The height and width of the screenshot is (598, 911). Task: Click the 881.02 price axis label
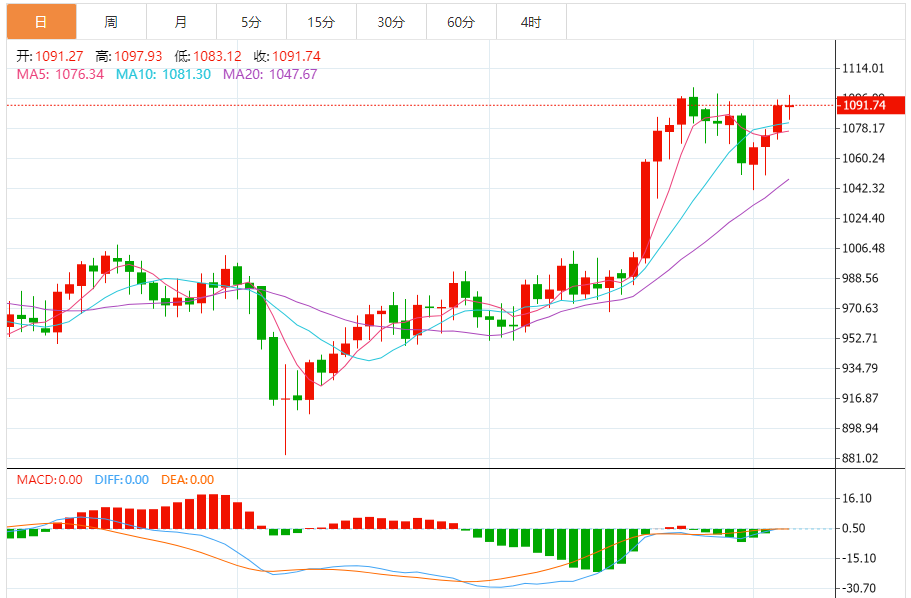[x=860, y=459]
